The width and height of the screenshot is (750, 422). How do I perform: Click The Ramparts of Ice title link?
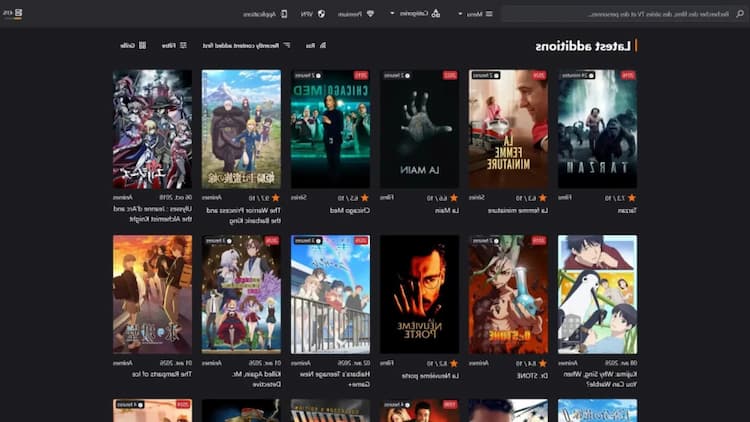(x=162, y=374)
